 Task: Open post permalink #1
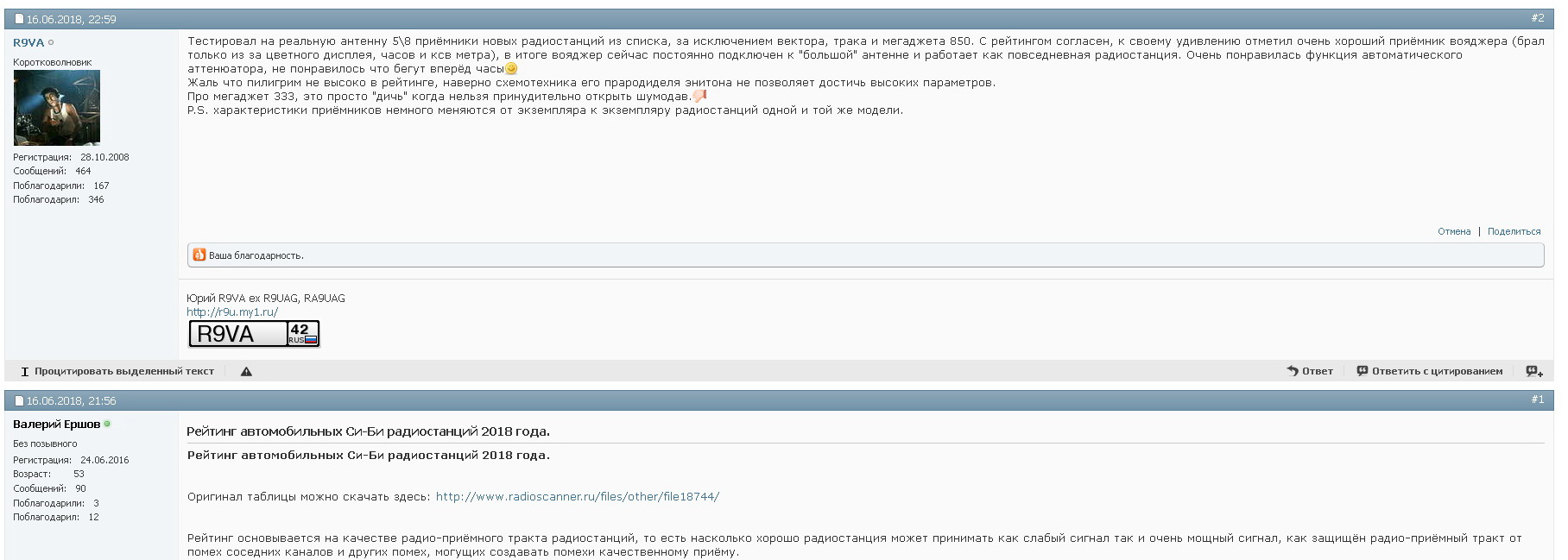click(x=1538, y=400)
